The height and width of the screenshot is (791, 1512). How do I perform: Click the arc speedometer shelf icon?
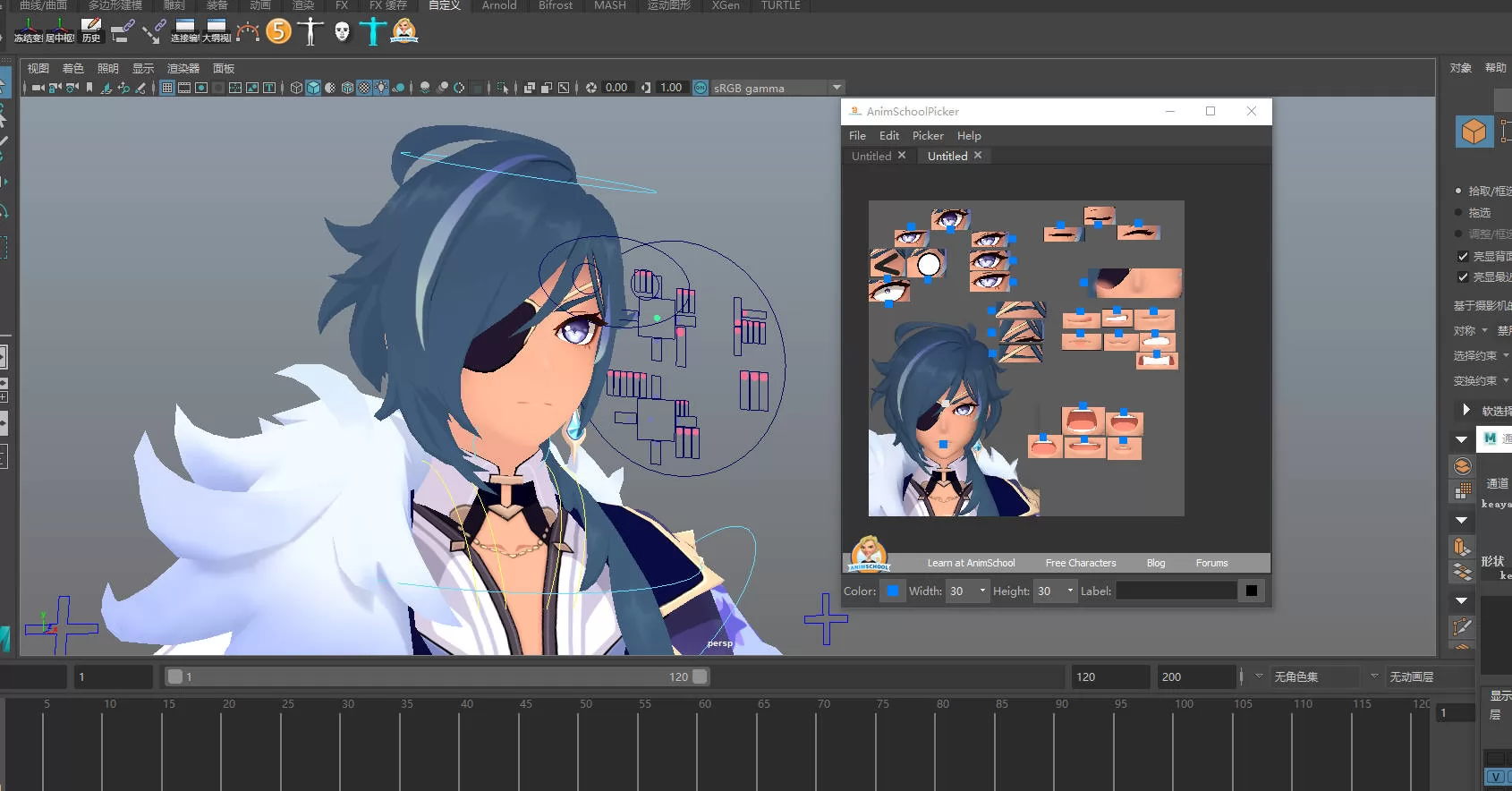click(x=248, y=32)
